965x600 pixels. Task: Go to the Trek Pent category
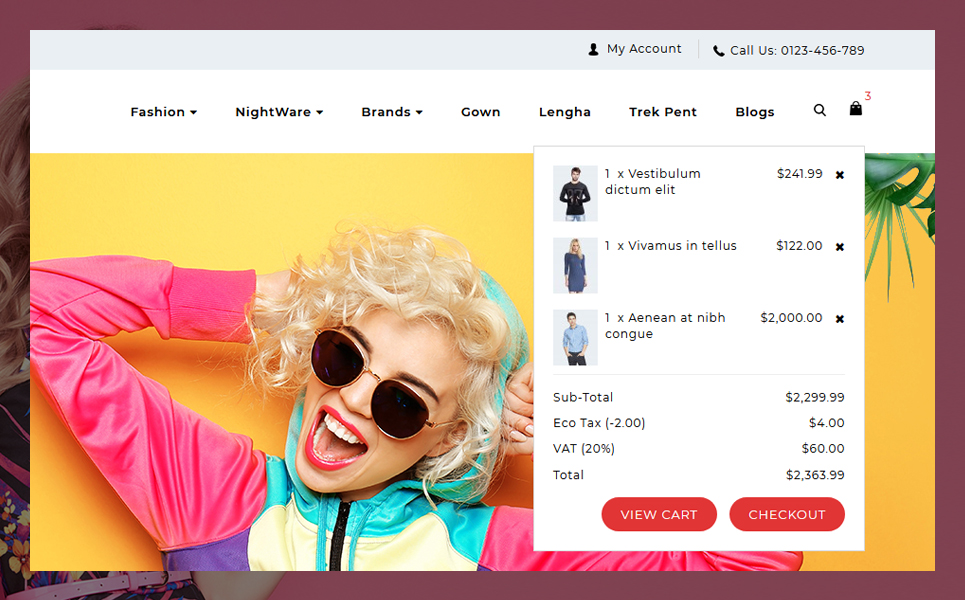(663, 112)
